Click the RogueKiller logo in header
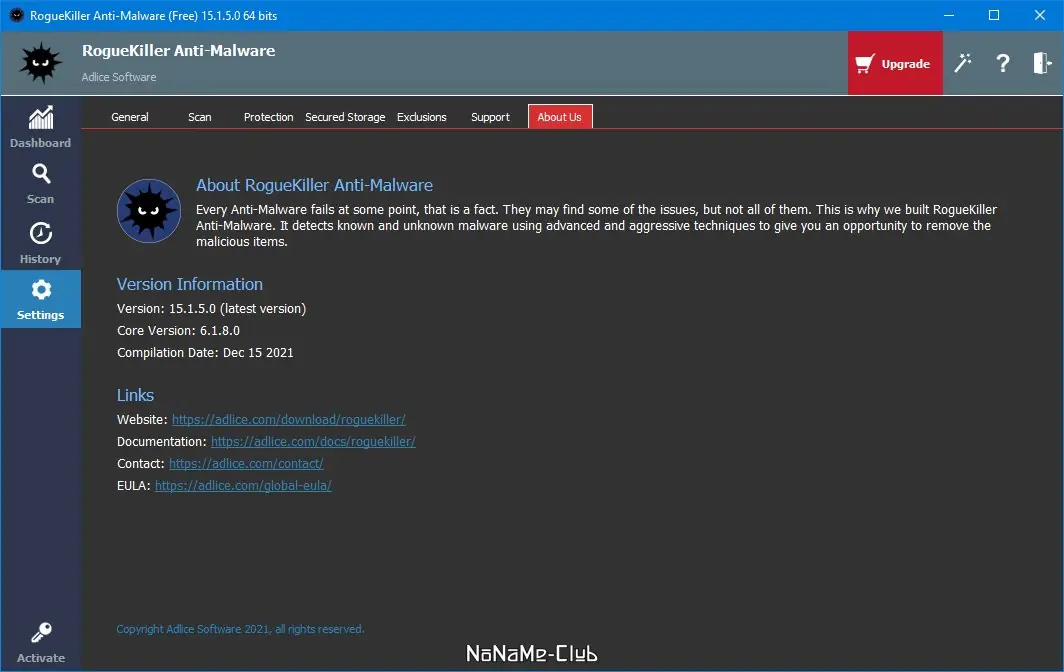Image resolution: width=1064 pixels, height=672 pixels. pos(41,63)
